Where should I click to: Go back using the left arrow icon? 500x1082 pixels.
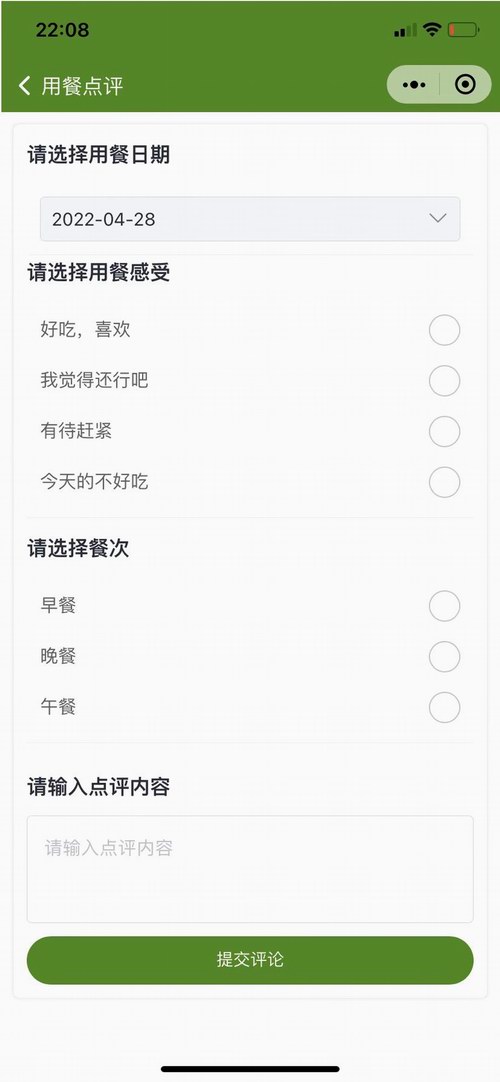pos(25,86)
